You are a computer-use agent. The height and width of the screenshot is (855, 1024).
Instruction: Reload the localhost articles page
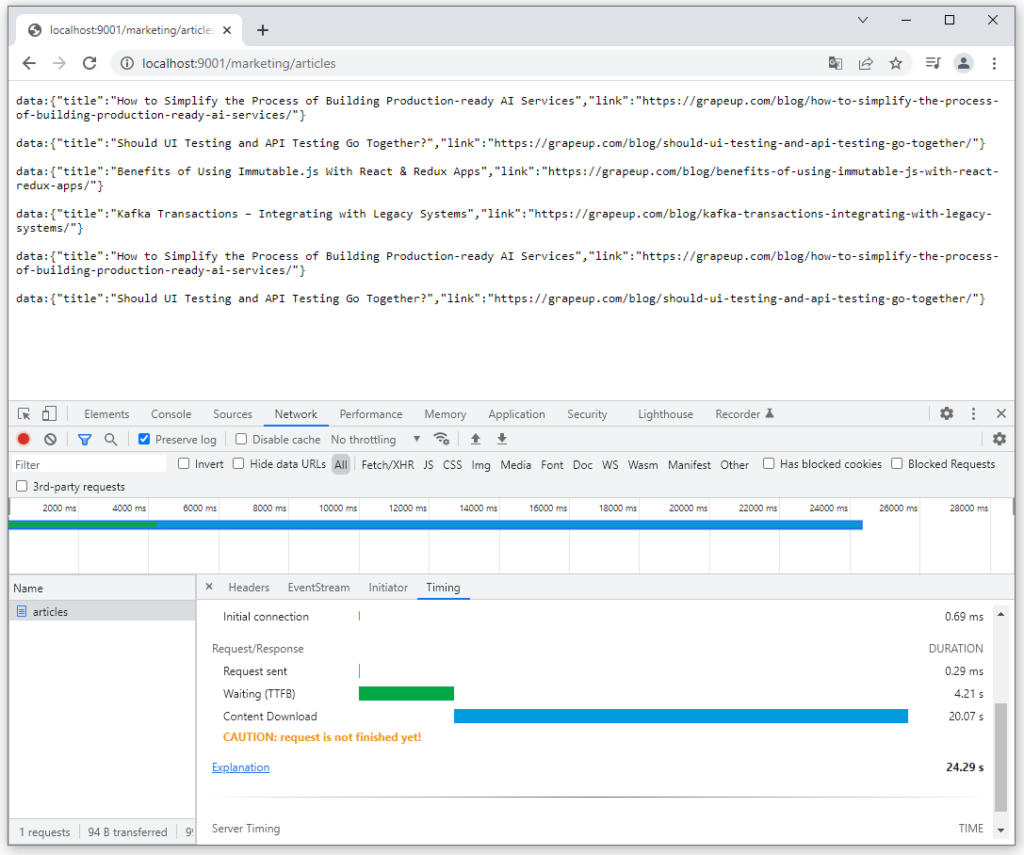89,63
